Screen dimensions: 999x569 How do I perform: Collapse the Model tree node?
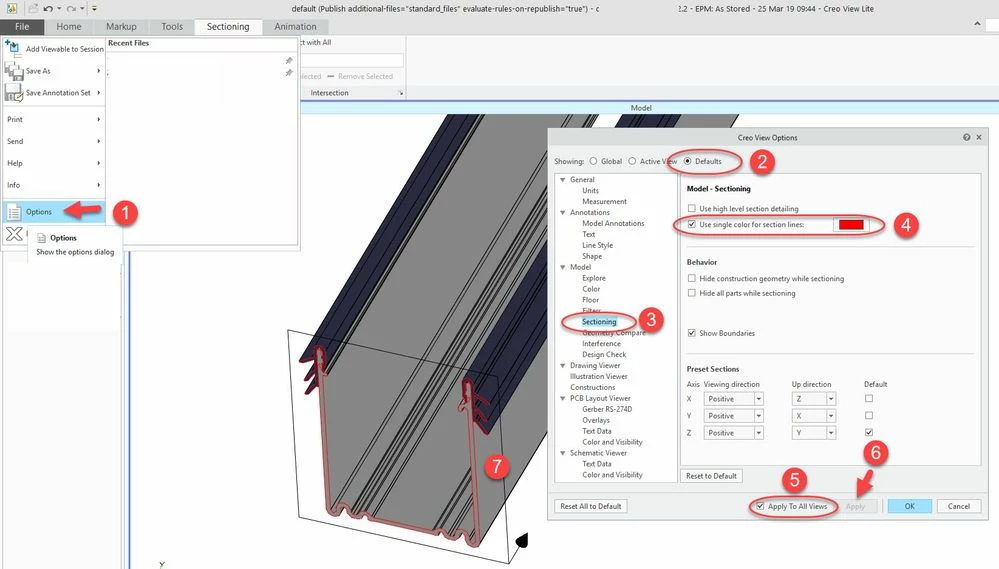pos(563,267)
